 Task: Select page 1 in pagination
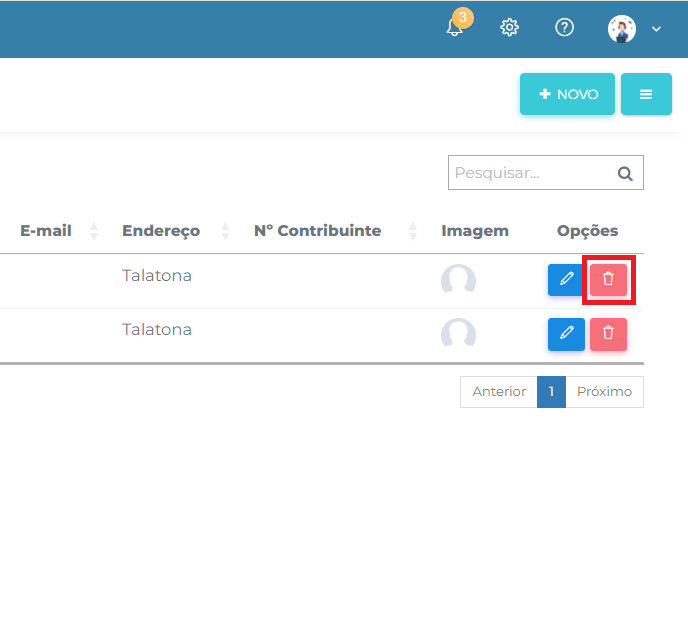point(551,391)
